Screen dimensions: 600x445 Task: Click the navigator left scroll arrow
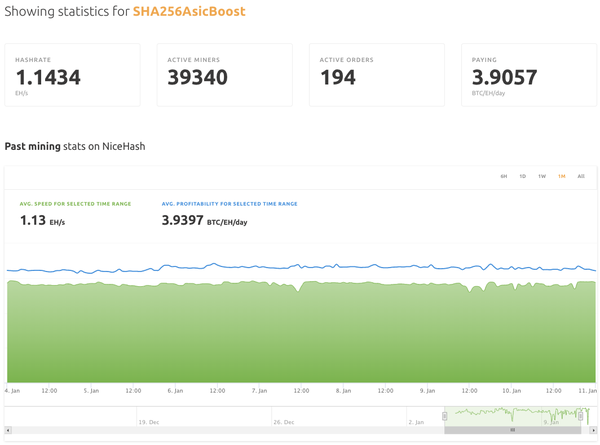[x=9, y=430]
